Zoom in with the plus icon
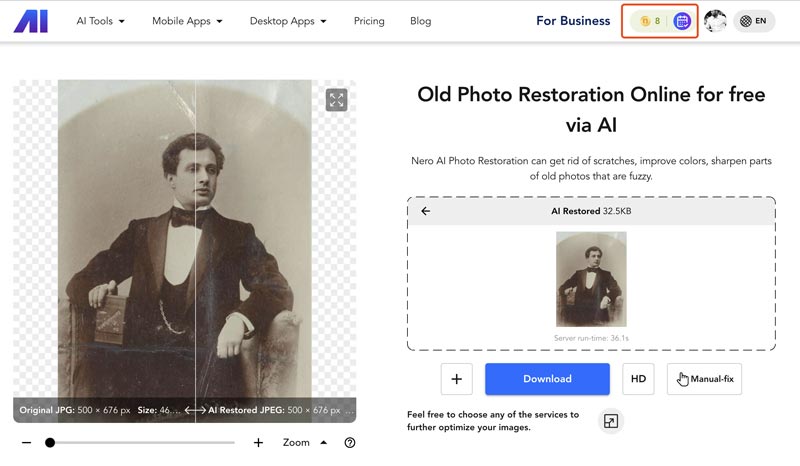Image resolution: width=800 pixels, height=466 pixels. pos(258,443)
